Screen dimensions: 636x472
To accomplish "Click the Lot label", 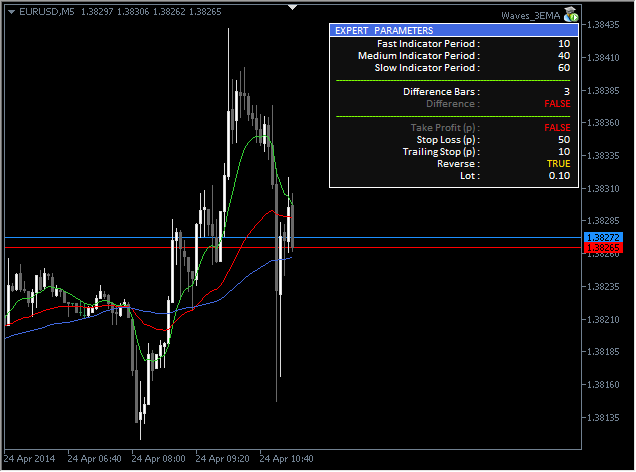I will tap(470, 176).
